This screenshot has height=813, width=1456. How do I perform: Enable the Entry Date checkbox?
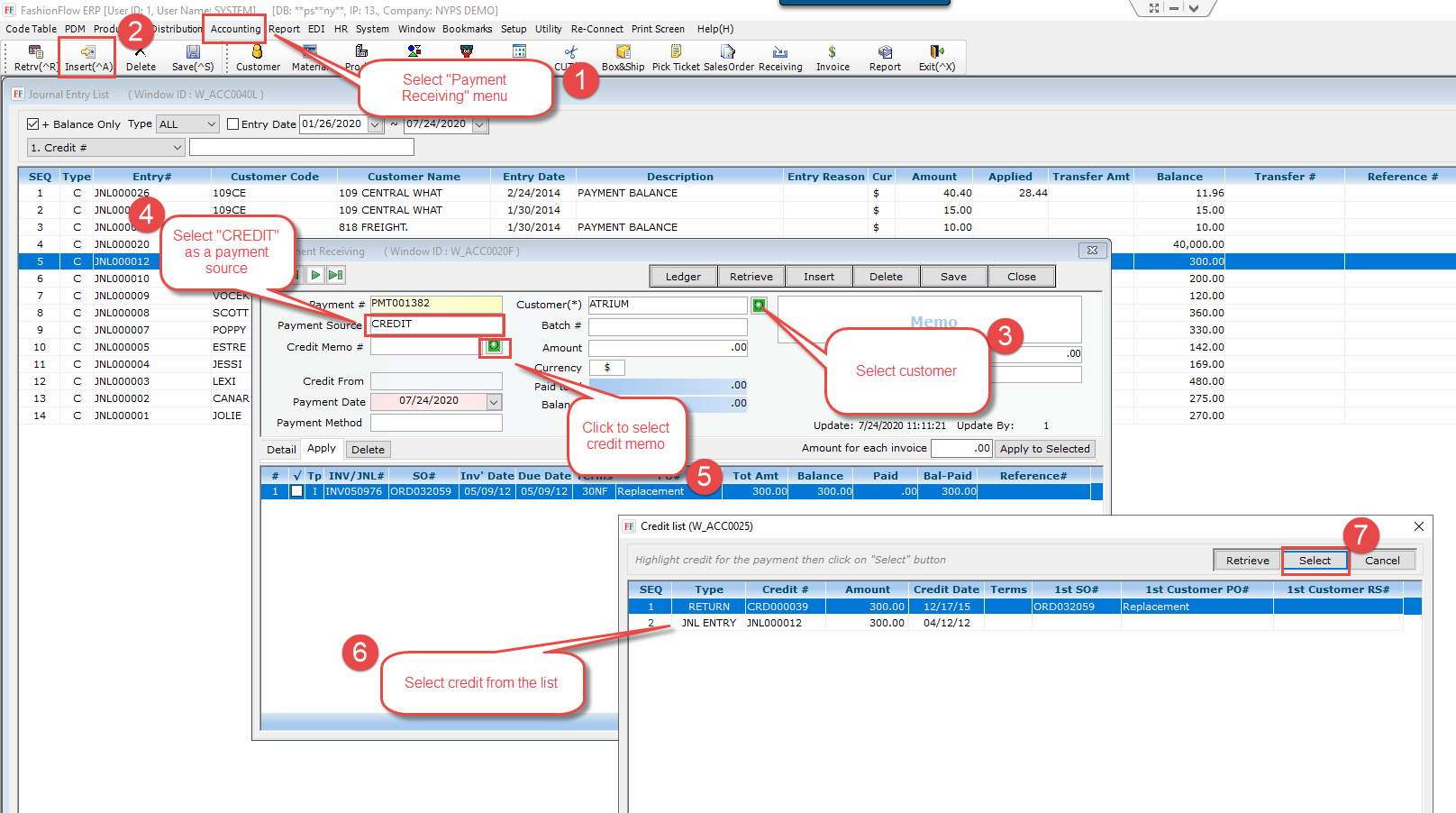tap(233, 124)
